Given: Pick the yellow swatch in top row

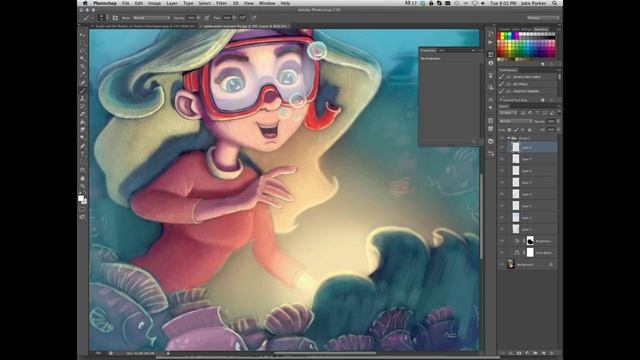Looking at the screenshot, I should (x=502, y=35).
